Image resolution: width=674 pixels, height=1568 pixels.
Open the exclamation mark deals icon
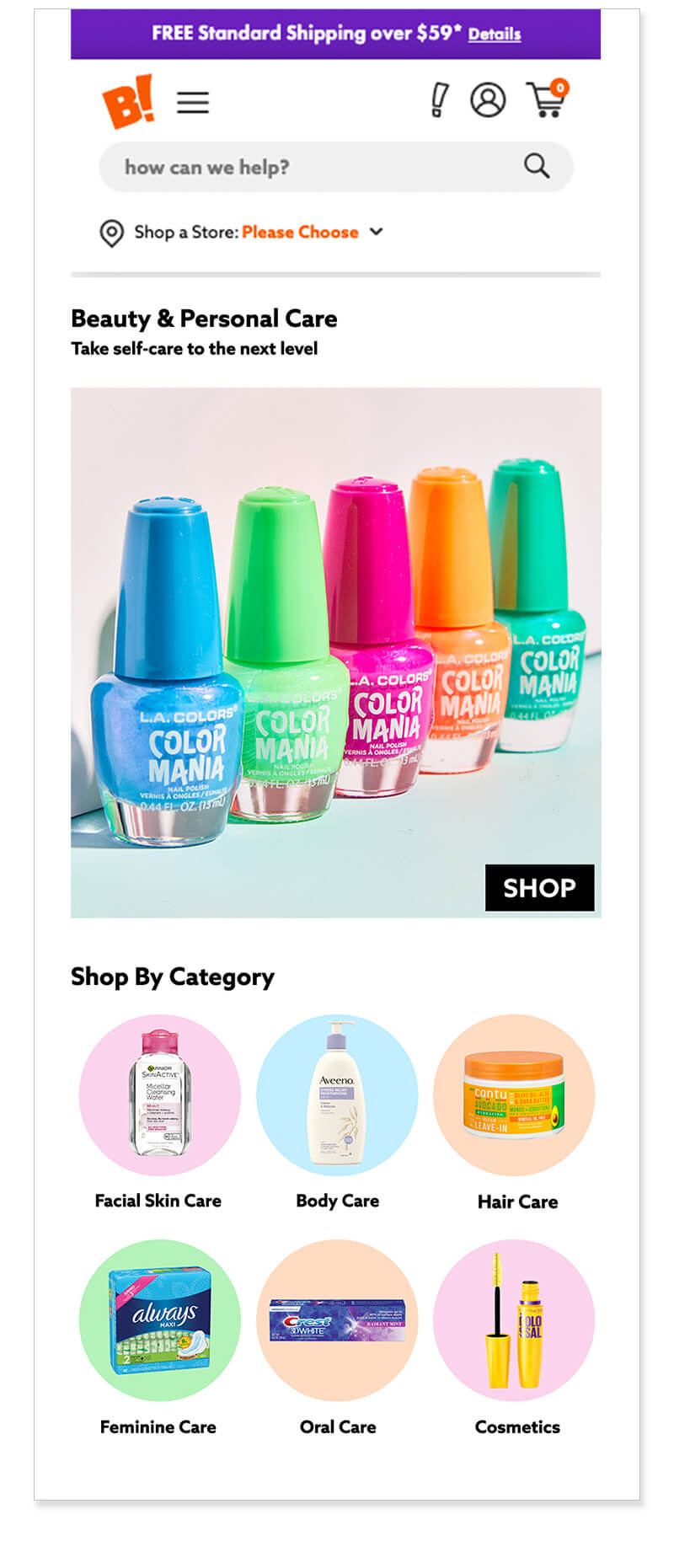click(x=439, y=100)
